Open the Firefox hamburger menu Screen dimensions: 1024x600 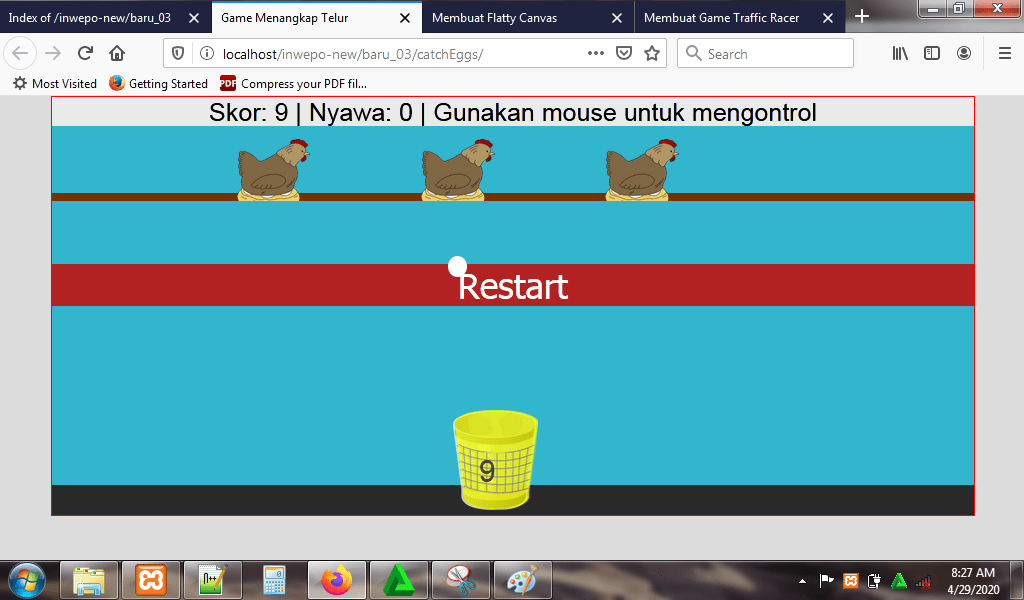click(x=1005, y=53)
